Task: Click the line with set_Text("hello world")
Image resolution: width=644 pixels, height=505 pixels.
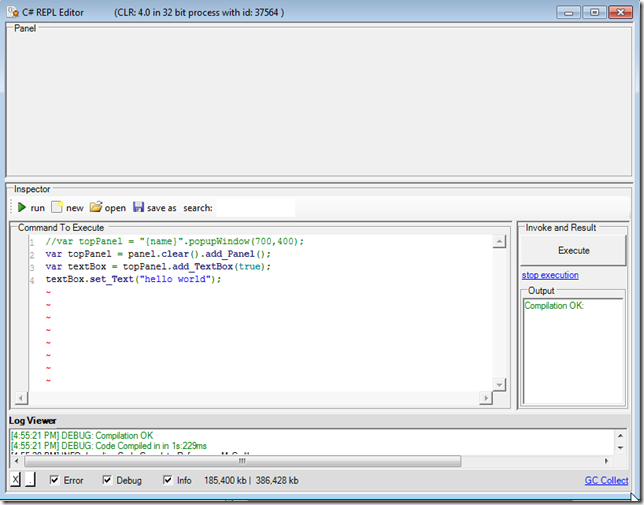Action: click(133, 280)
